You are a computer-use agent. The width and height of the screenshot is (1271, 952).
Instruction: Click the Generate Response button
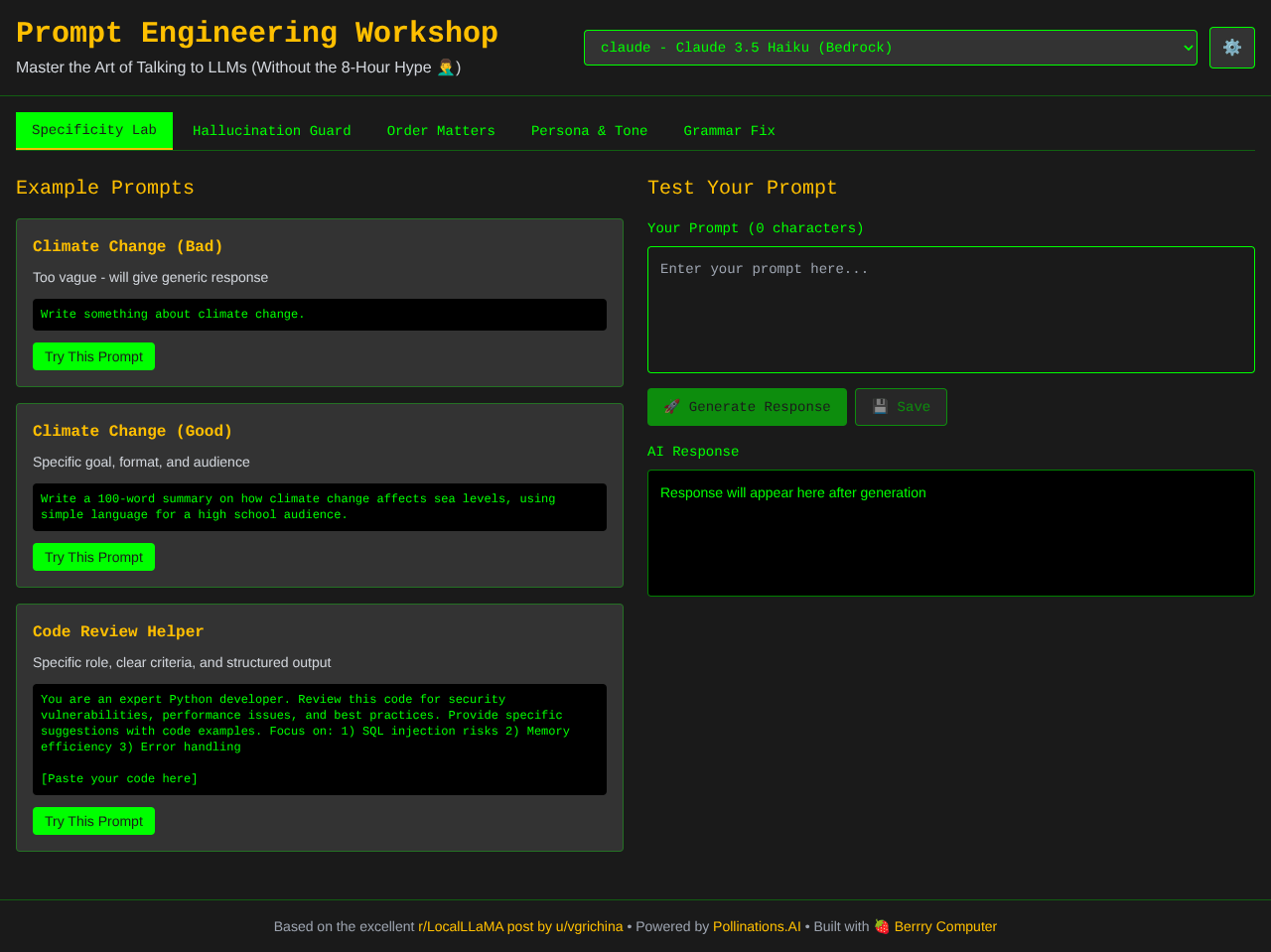pos(747,407)
